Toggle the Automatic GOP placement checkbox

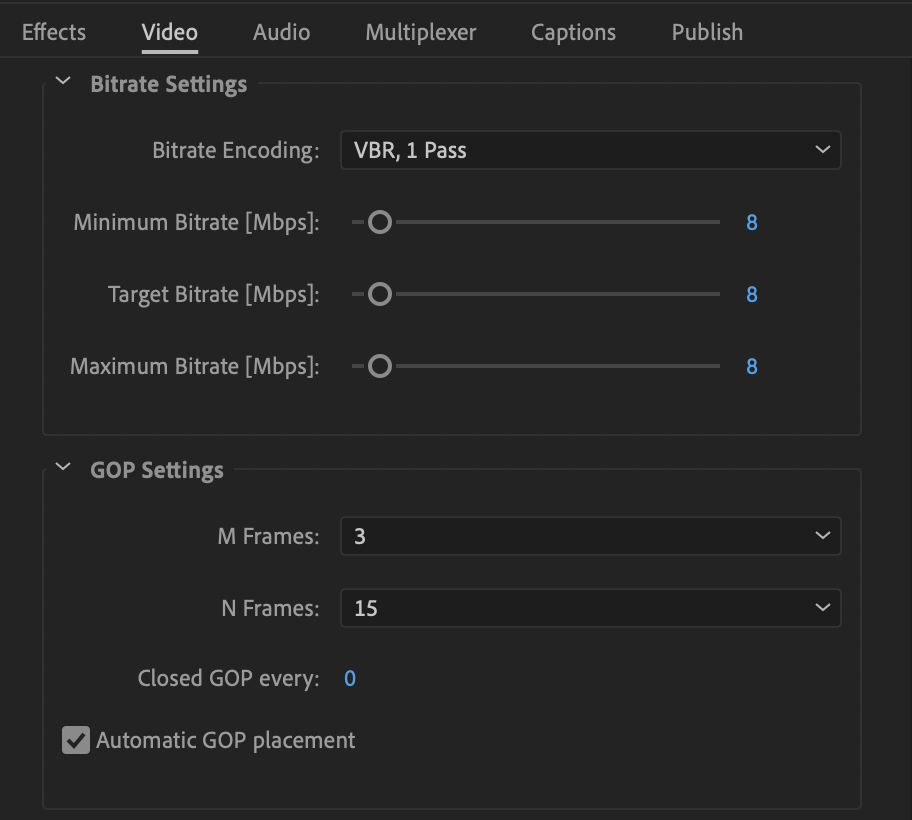point(76,740)
